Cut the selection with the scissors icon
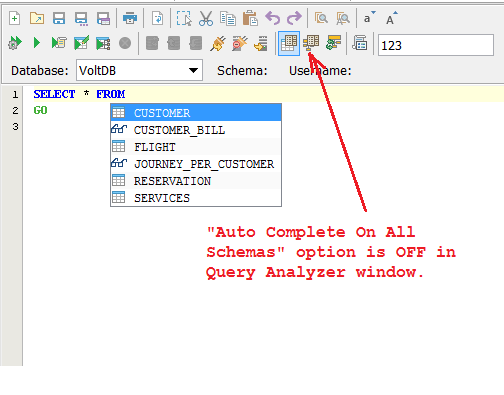The width and height of the screenshot is (504, 395). (206, 18)
